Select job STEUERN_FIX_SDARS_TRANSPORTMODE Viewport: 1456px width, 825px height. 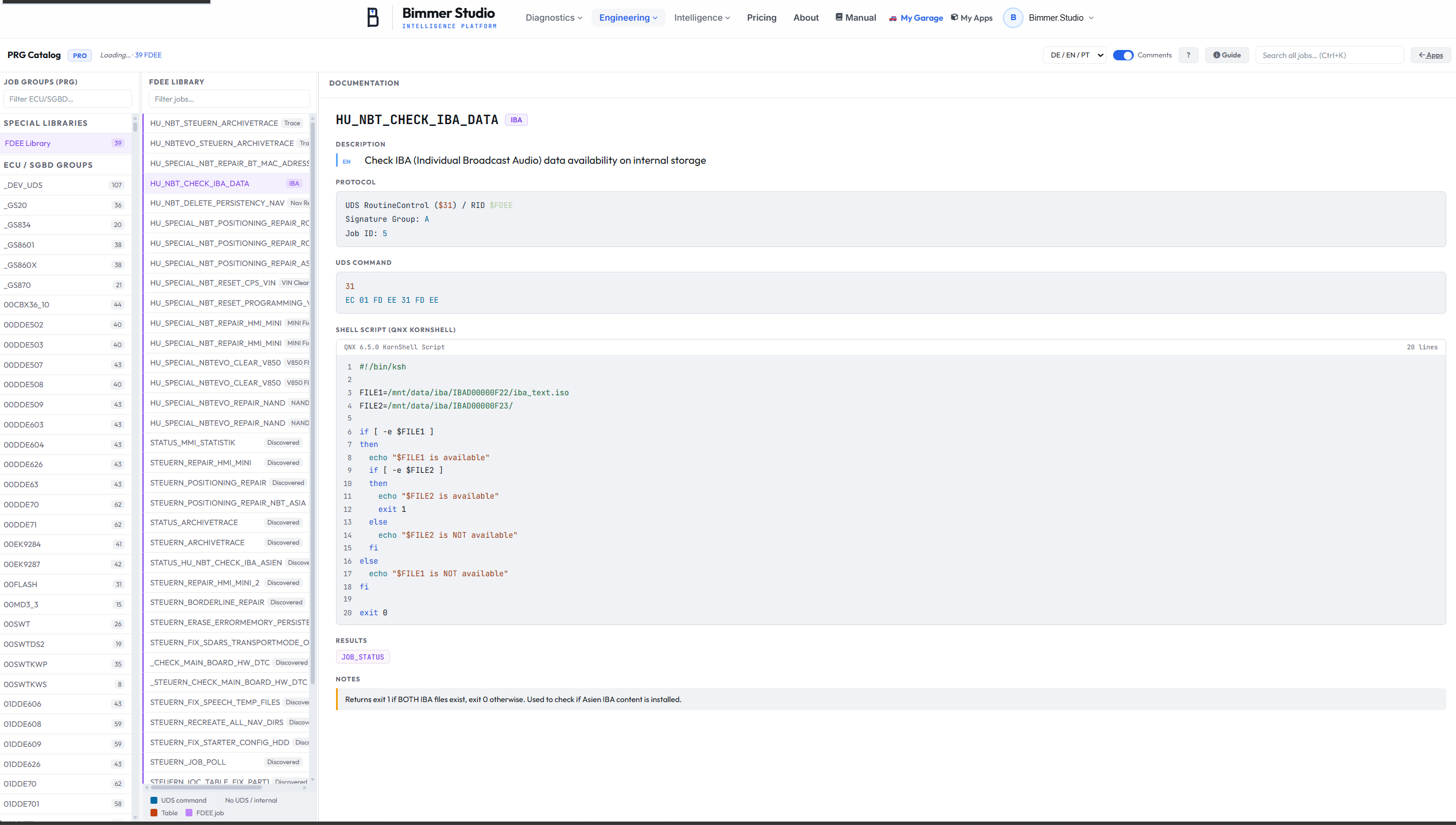[227, 642]
